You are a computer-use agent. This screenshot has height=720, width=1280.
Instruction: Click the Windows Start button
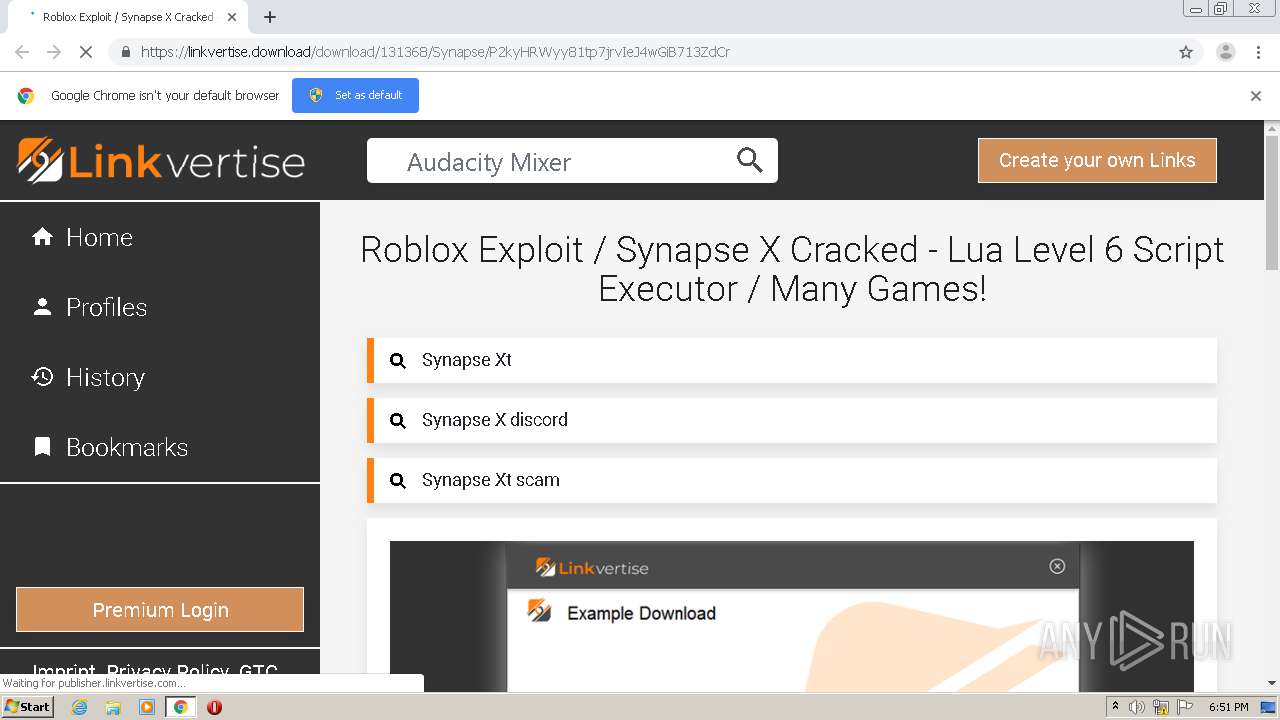(28, 706)
